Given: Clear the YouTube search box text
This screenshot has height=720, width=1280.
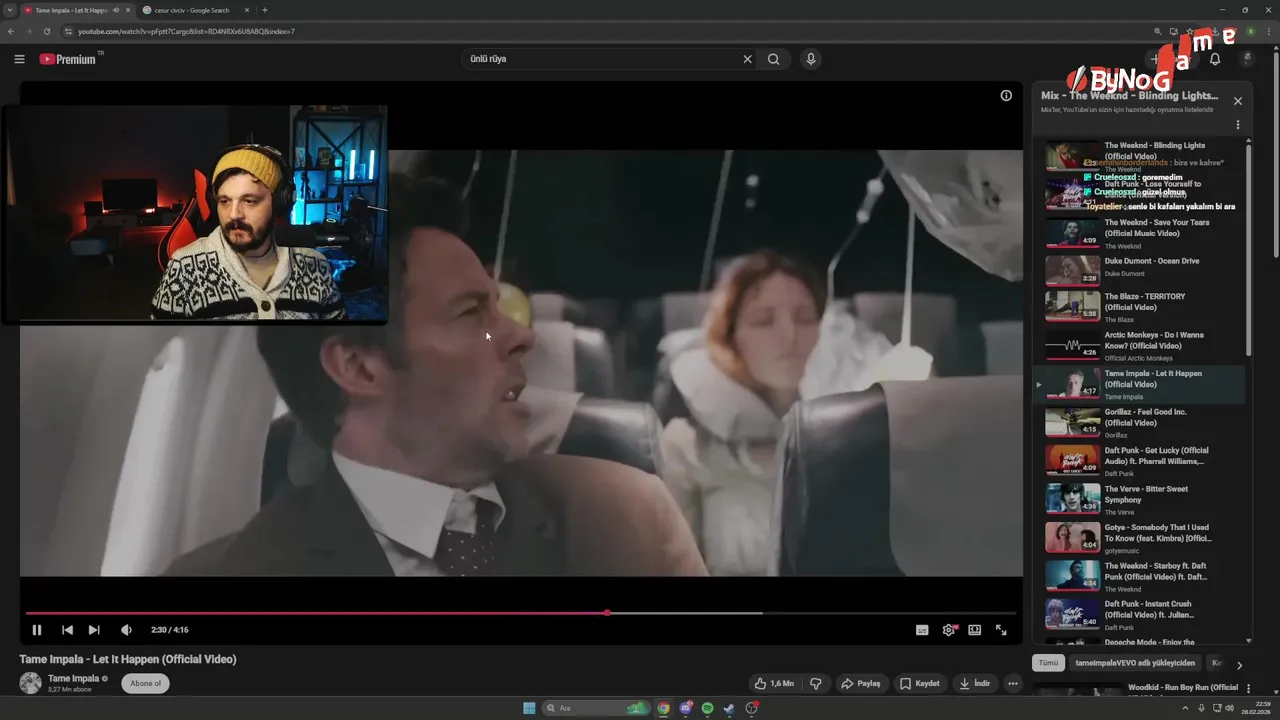Looking at the screenshot, I should tap(747, 59).
